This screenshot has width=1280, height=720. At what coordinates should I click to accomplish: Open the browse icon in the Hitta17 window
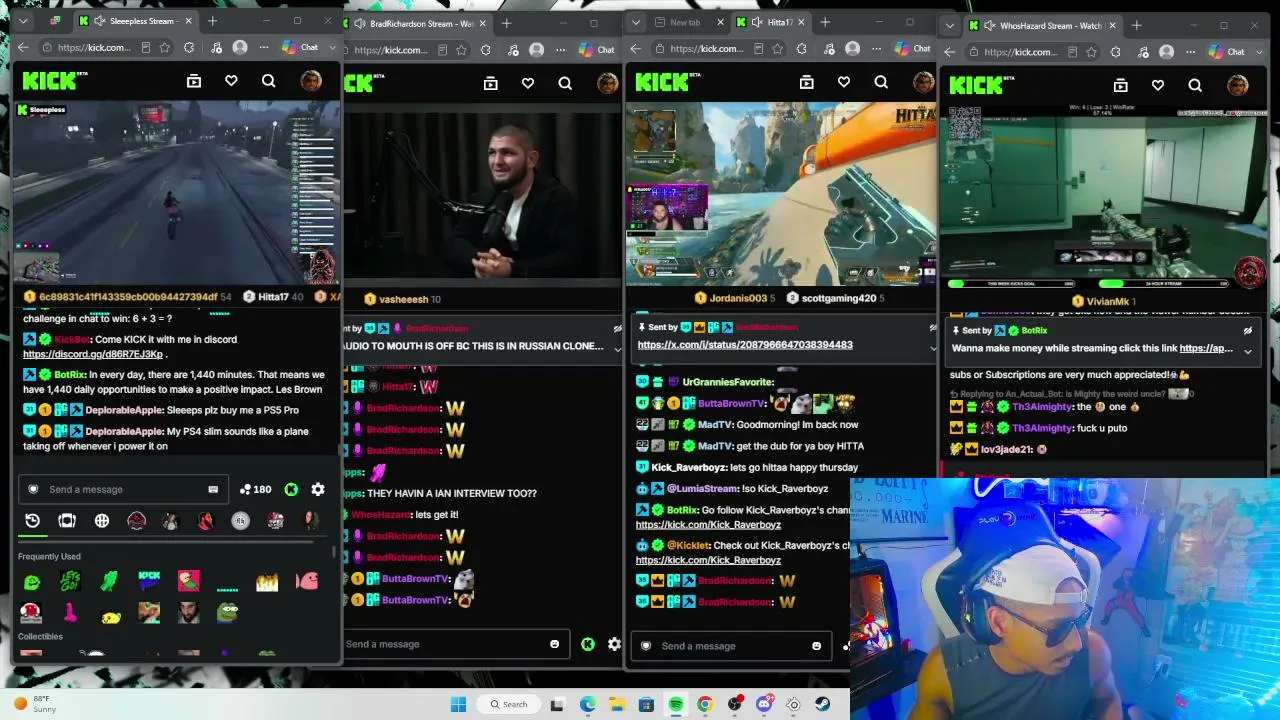807,83
